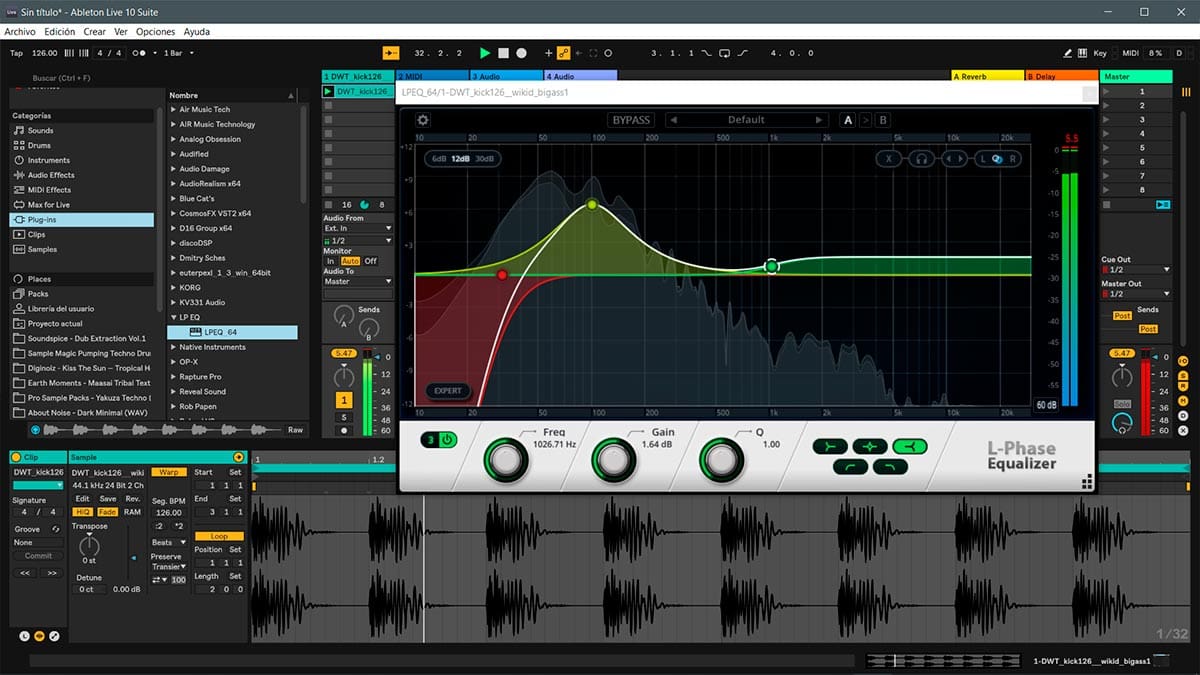Viewport: 1200px width, 675px height.
Task: Select the Sounds category
Action: [x=41, y=130]
